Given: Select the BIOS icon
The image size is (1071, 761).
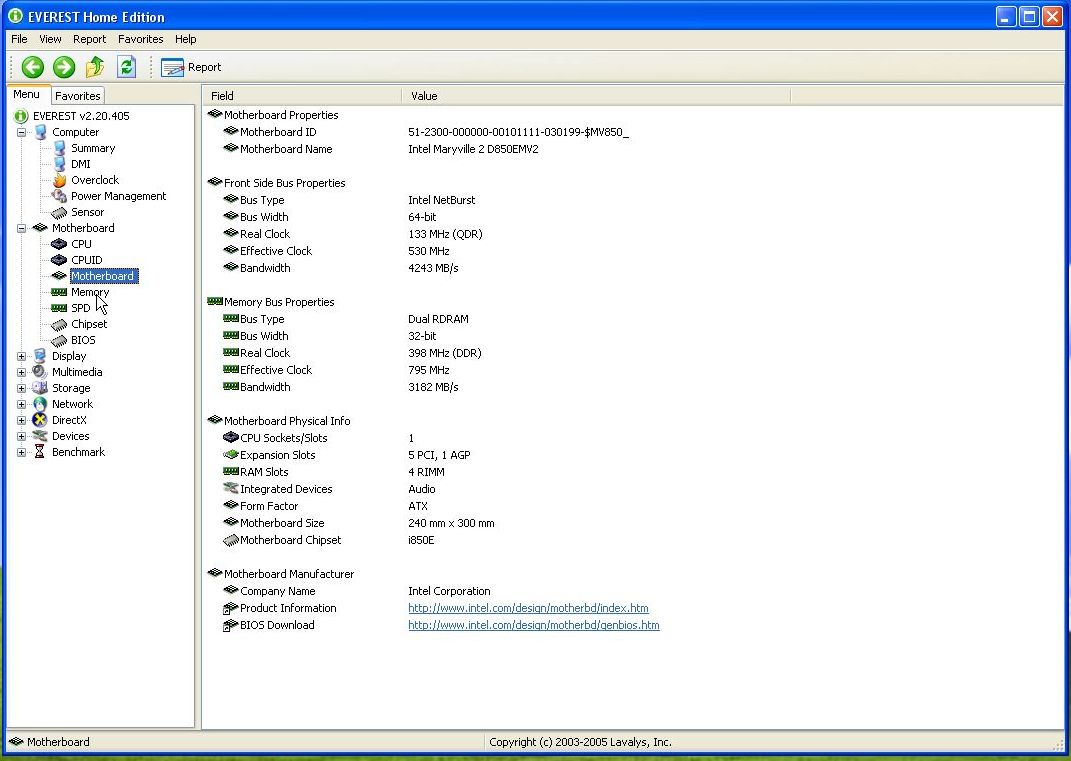Looking at the screenshot, I should point(59,340).
